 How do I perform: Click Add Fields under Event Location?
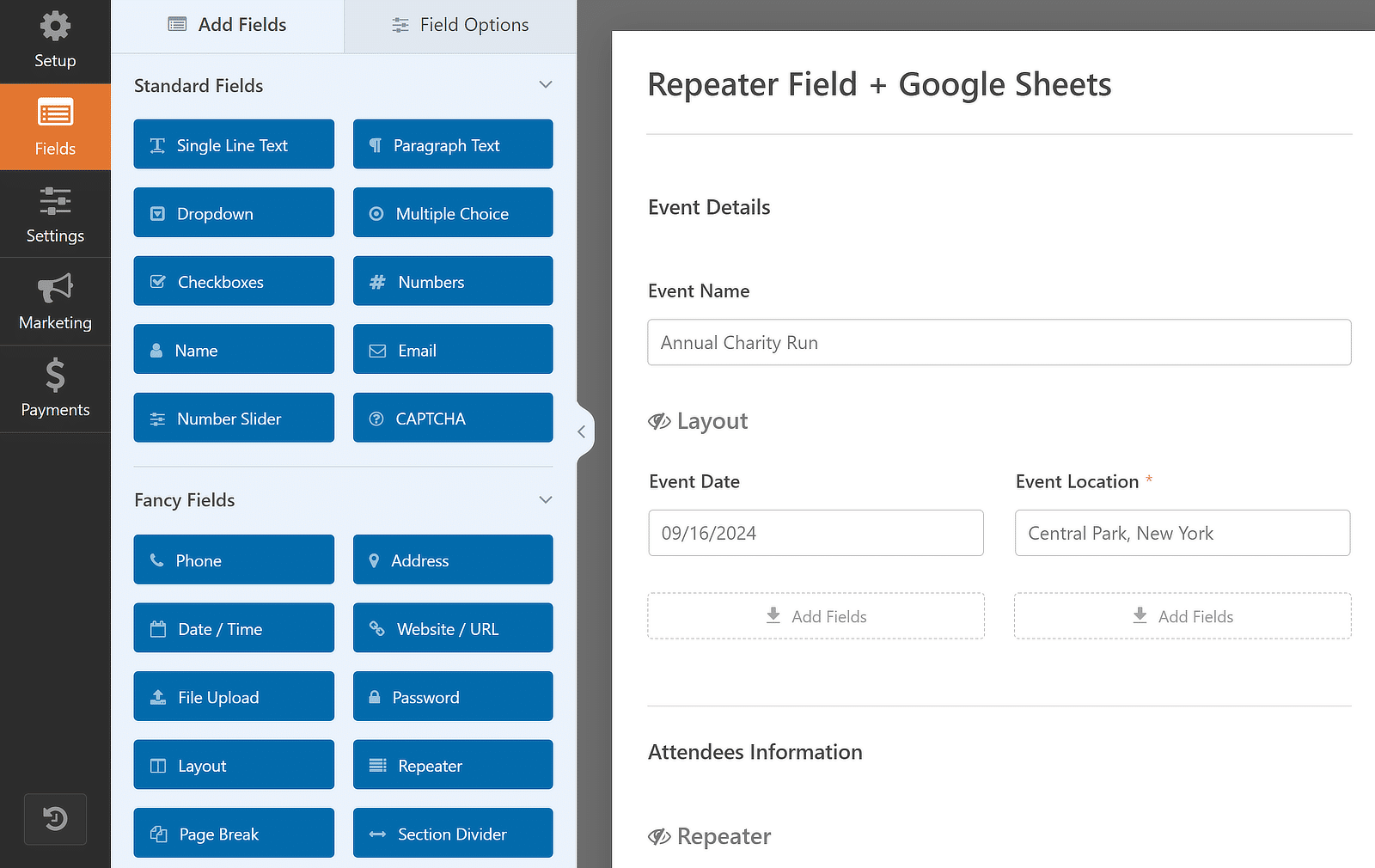point(1182,616)
